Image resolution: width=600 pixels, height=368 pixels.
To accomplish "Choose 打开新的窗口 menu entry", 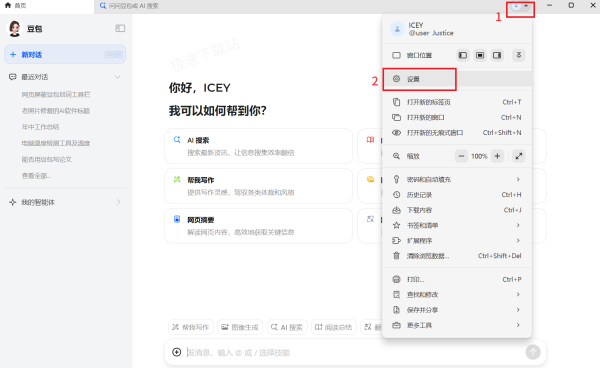I will (457, 117).
